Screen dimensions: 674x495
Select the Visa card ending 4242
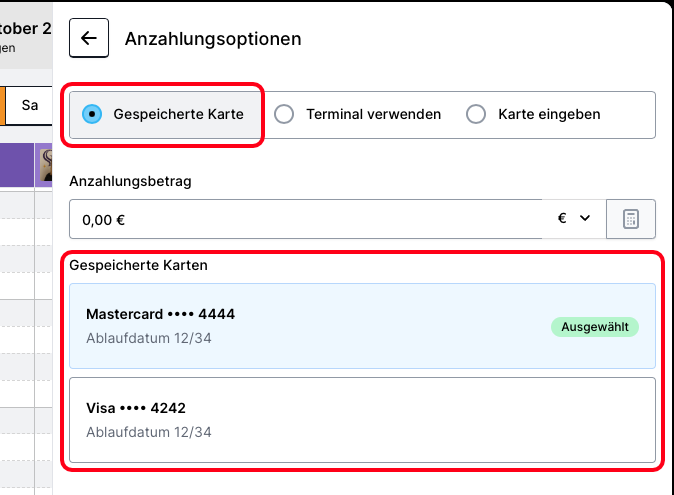click(362, 420)
